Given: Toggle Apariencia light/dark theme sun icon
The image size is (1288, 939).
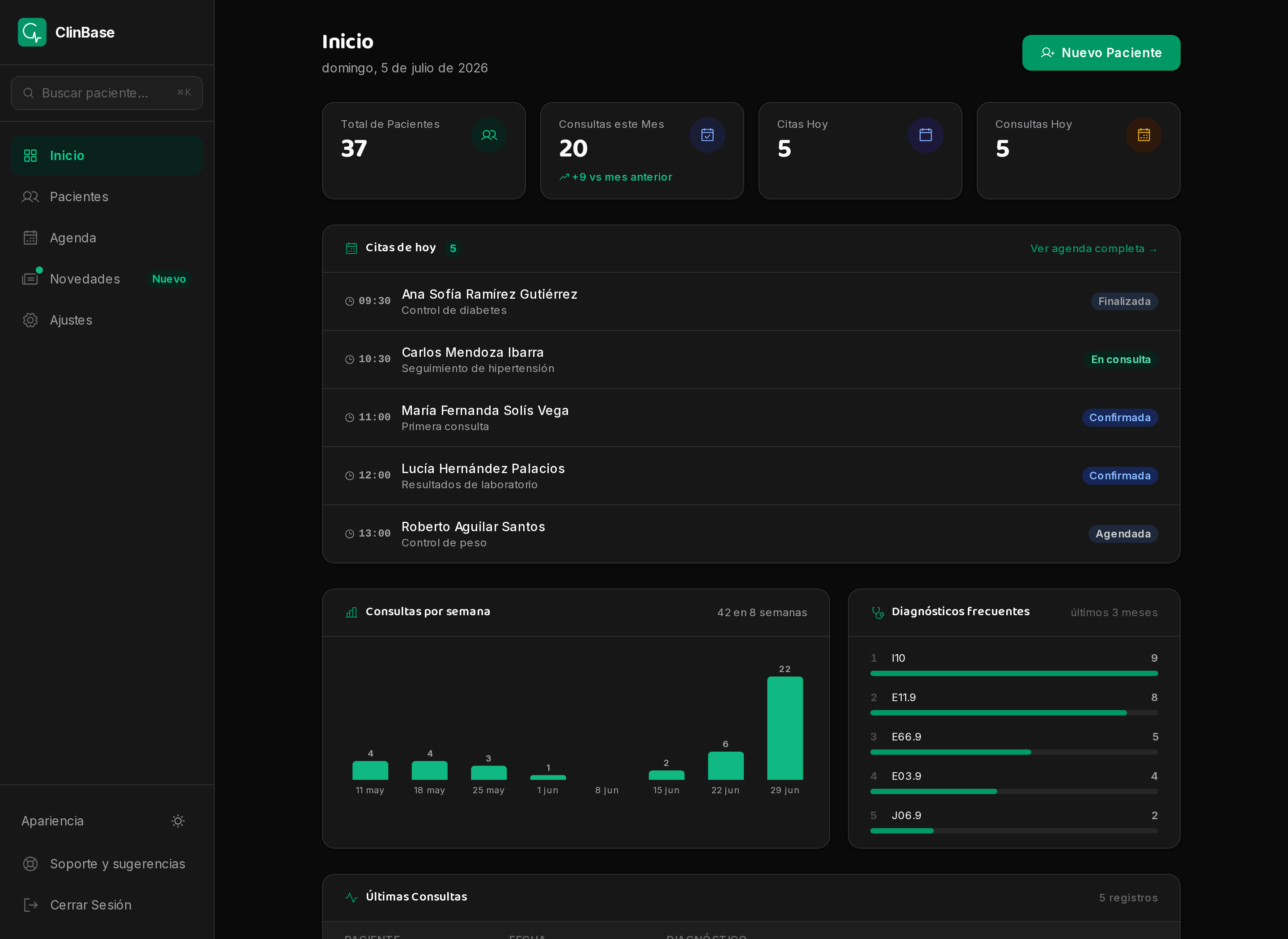Looking at the screenshot, I should click(178, 821).
